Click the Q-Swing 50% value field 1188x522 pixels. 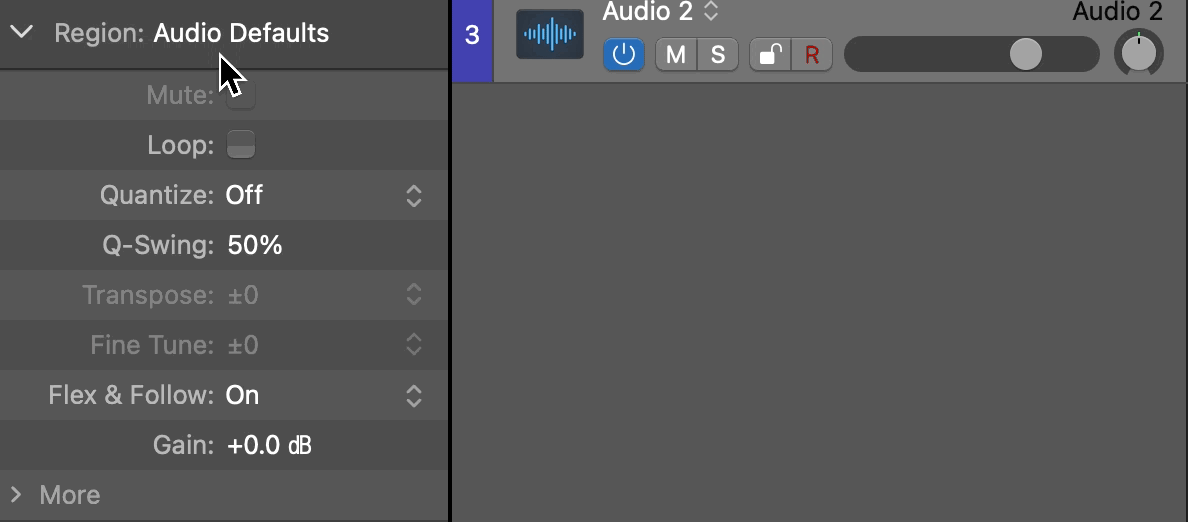point(255,245)
